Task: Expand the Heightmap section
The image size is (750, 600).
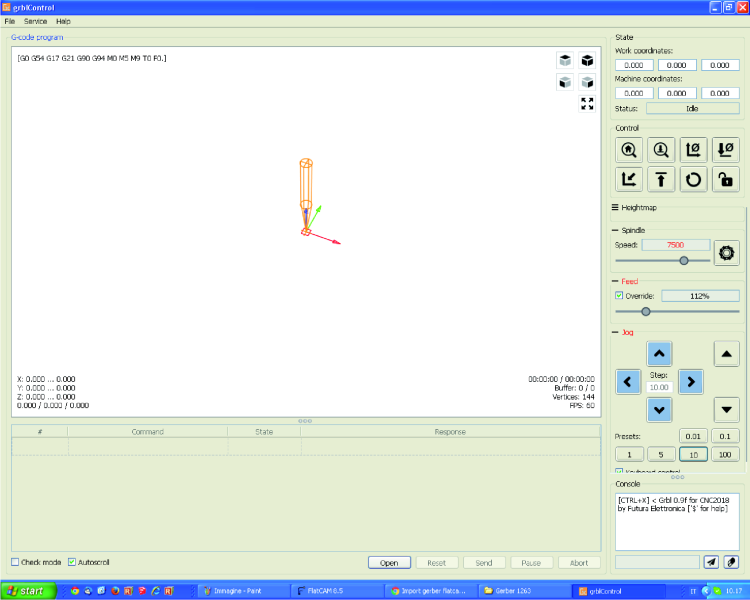Action: pos(634,207)
